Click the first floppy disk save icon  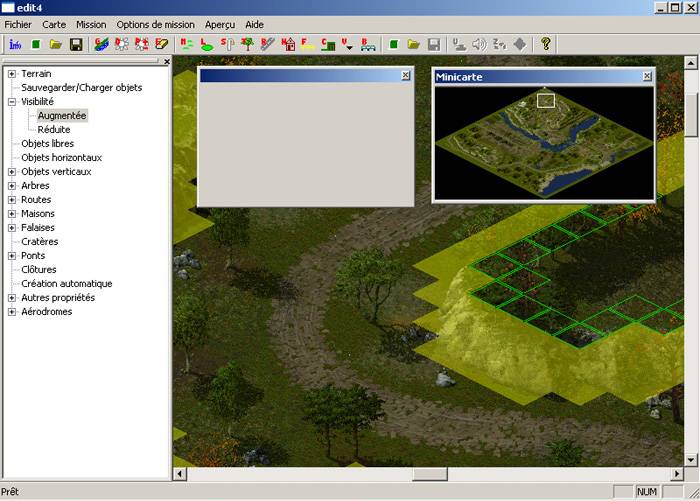(76, 44)
